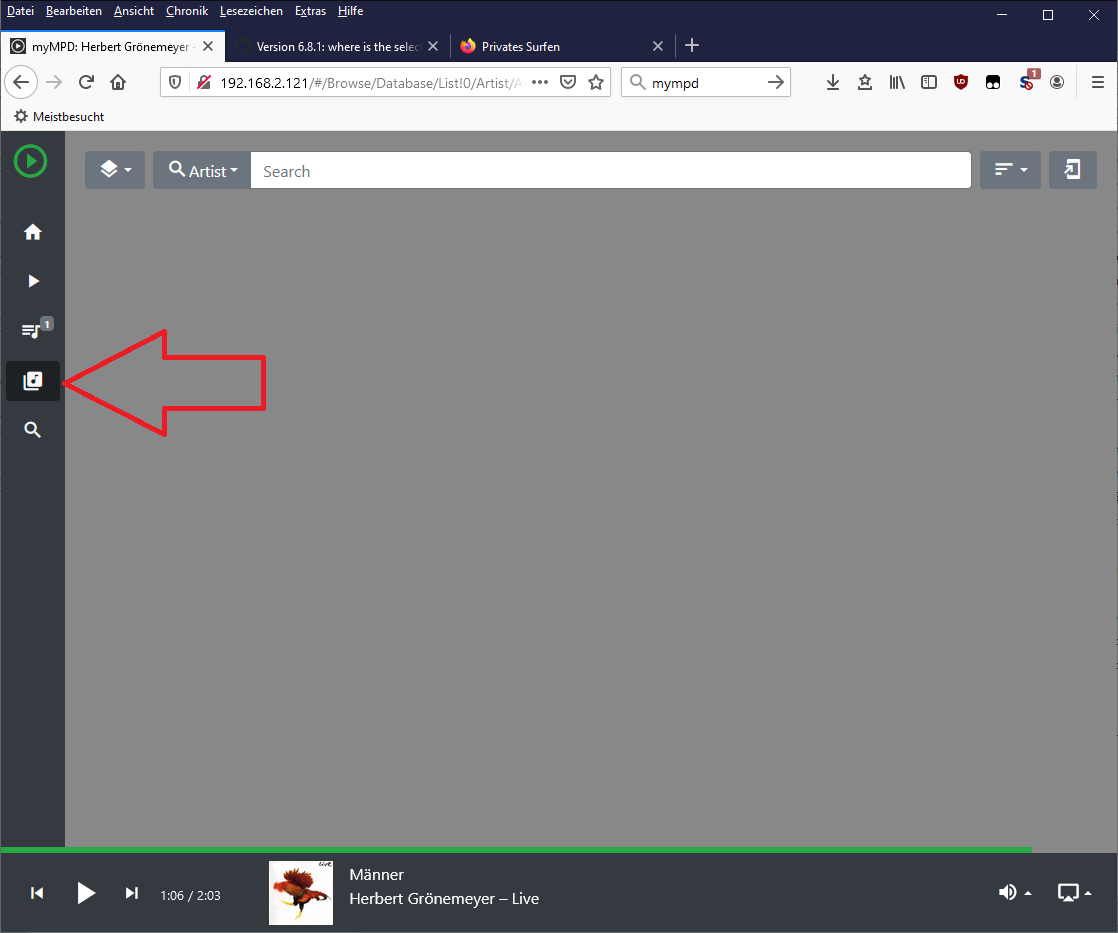
Task: Click the insecure connection lock icon
Action: click(x=204, y=83)
